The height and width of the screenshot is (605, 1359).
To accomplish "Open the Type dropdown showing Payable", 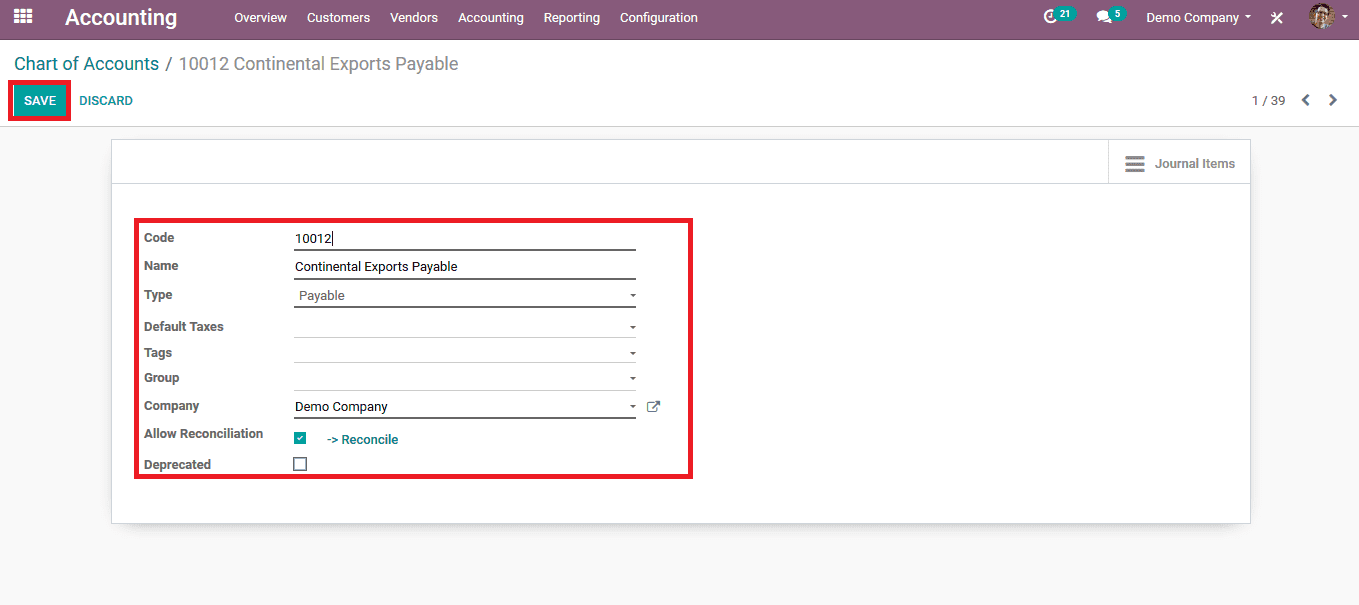I will coord(465,296).
